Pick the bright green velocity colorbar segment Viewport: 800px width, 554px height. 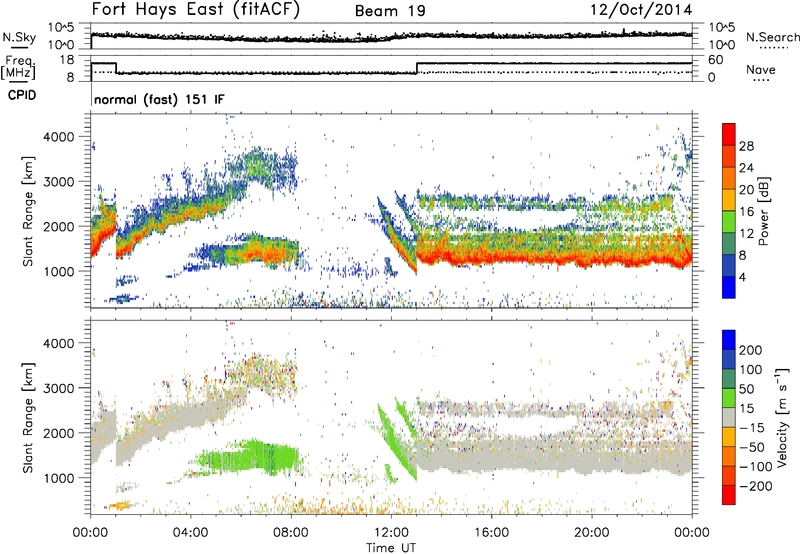[729, 398]
